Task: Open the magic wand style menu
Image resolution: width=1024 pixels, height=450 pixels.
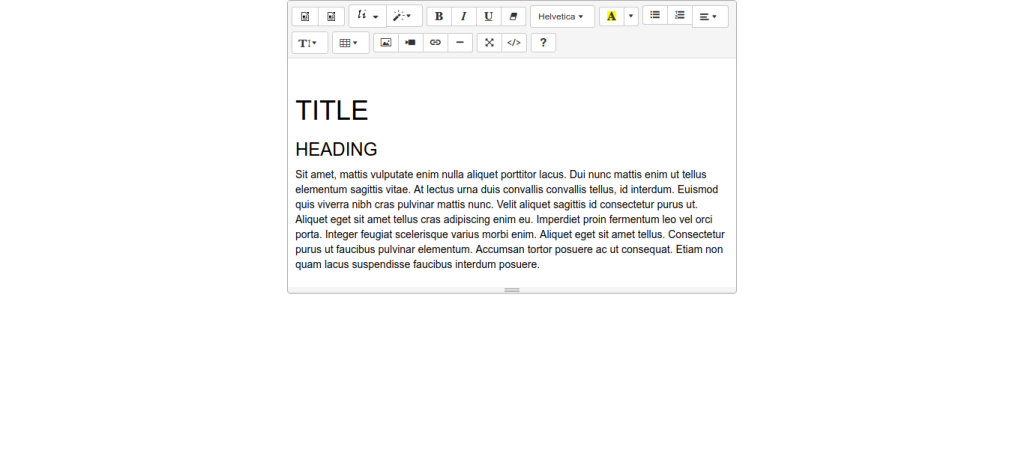Action: coord(402,16)
